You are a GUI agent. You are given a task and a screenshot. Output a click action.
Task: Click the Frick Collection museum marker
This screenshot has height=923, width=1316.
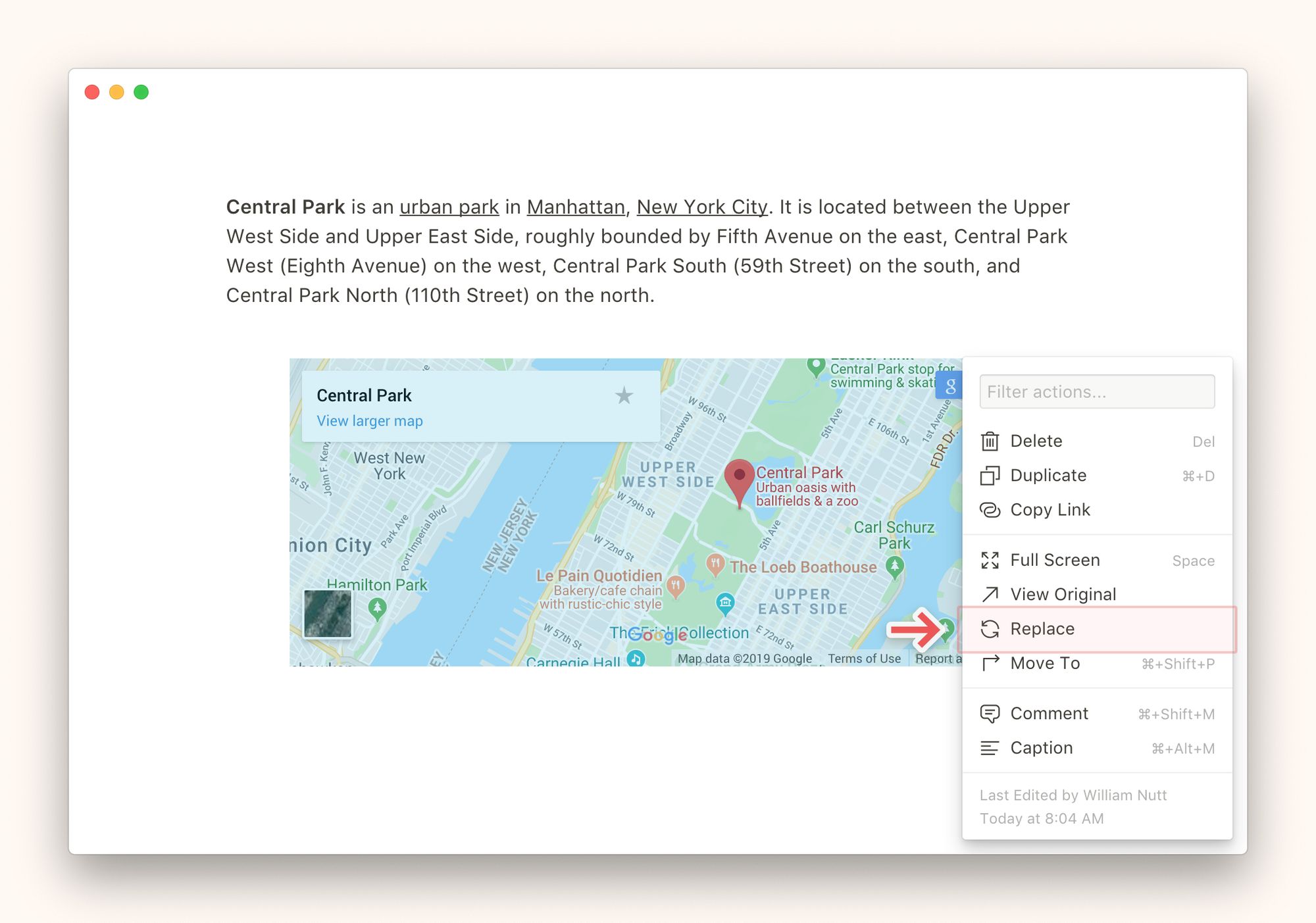point(725,603)
